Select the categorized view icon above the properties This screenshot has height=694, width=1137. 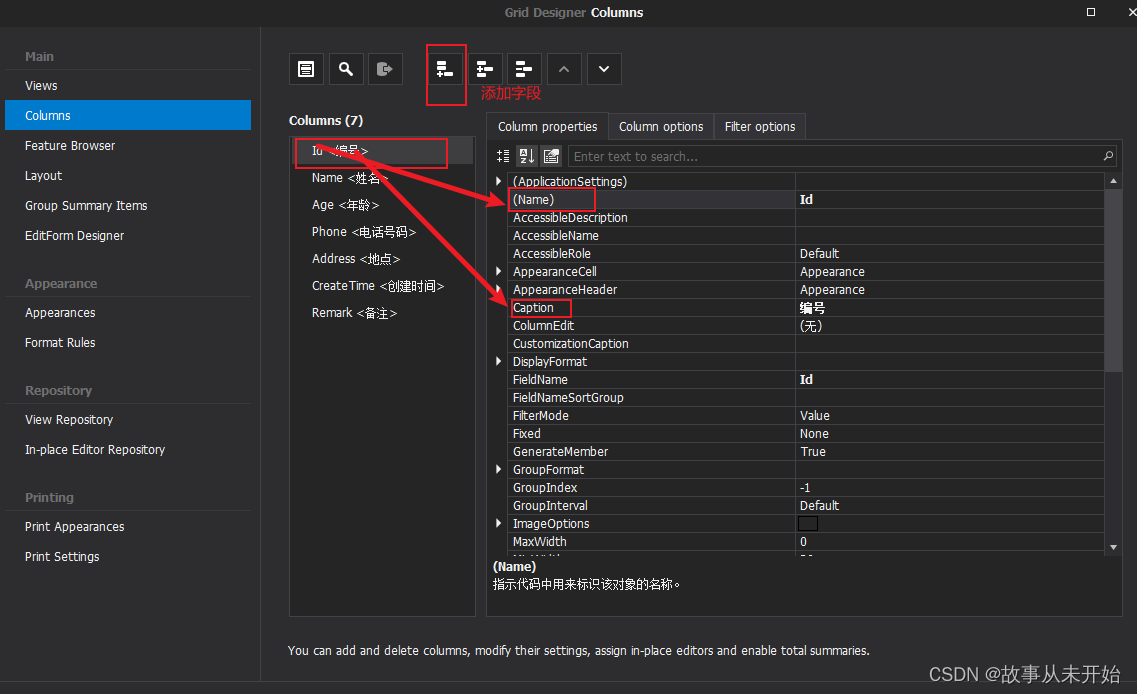(x=502, y=155)
